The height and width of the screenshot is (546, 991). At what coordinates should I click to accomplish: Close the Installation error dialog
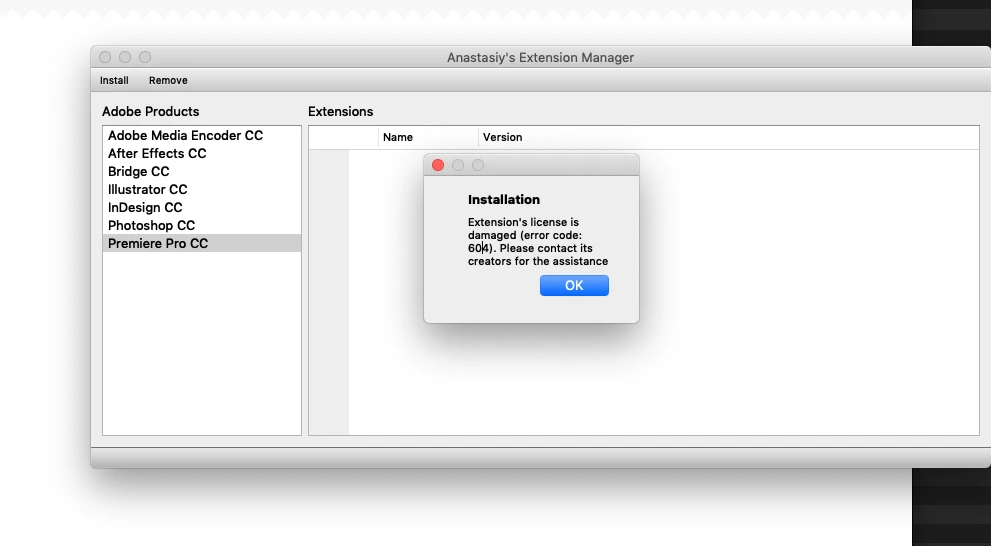click(x=438, y=165)
